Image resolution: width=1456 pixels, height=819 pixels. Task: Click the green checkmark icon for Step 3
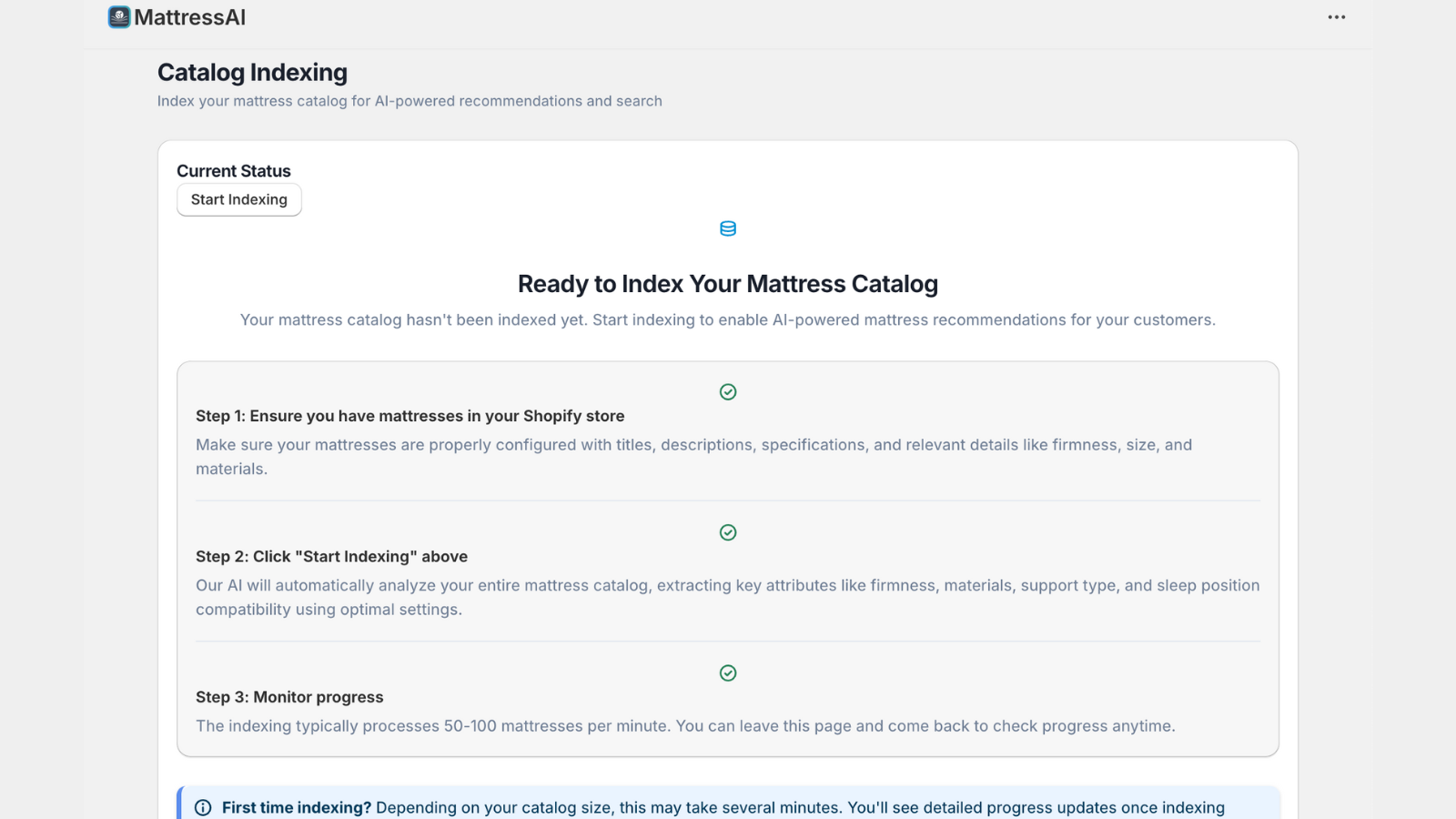[728, 672]
